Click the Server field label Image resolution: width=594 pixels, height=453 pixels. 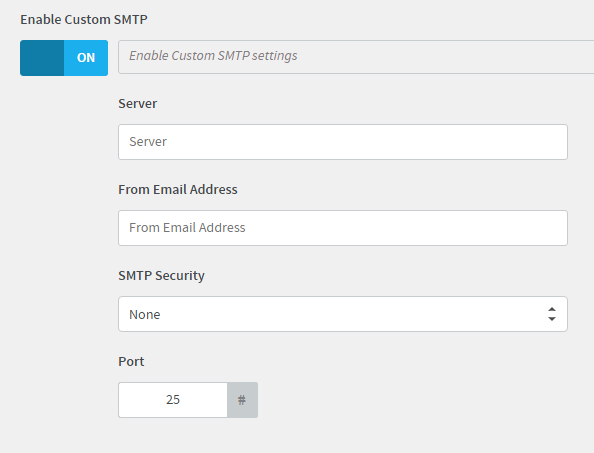pyautogui.click(x=138, y=103)
